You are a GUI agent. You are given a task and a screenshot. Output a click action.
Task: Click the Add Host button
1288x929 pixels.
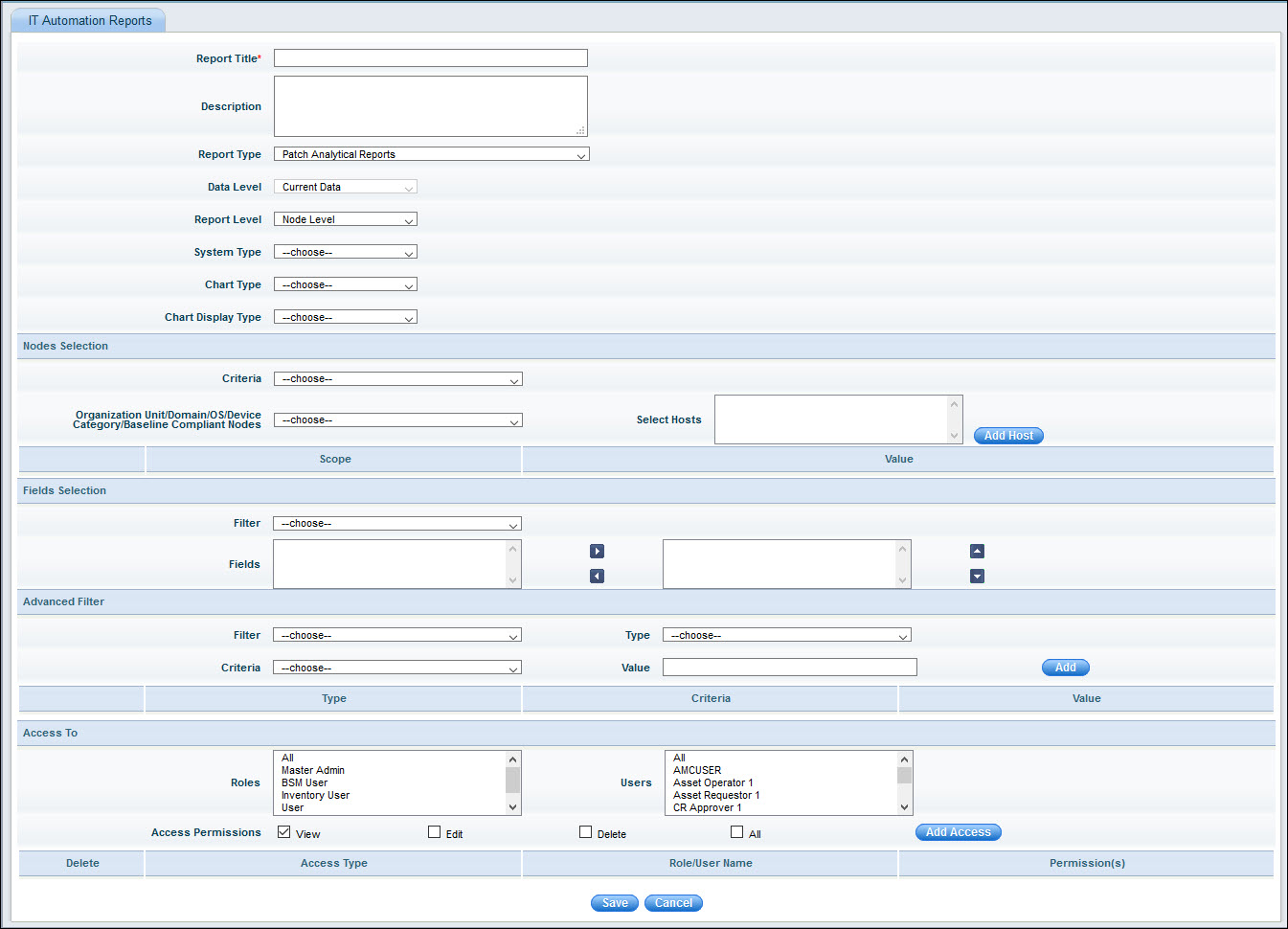[x=1008, y=436]
